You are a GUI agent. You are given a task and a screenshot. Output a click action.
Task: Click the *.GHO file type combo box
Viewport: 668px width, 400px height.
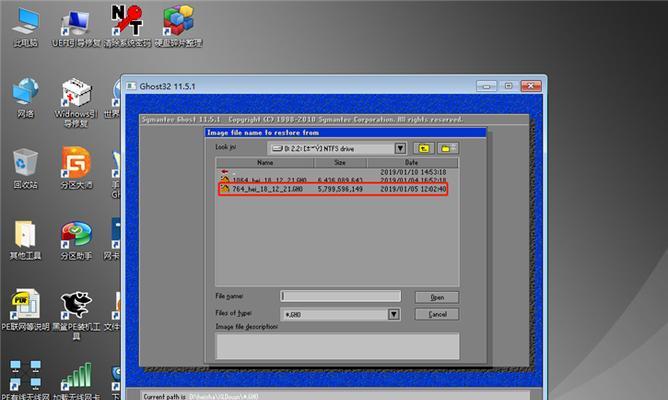click(340, 314)
